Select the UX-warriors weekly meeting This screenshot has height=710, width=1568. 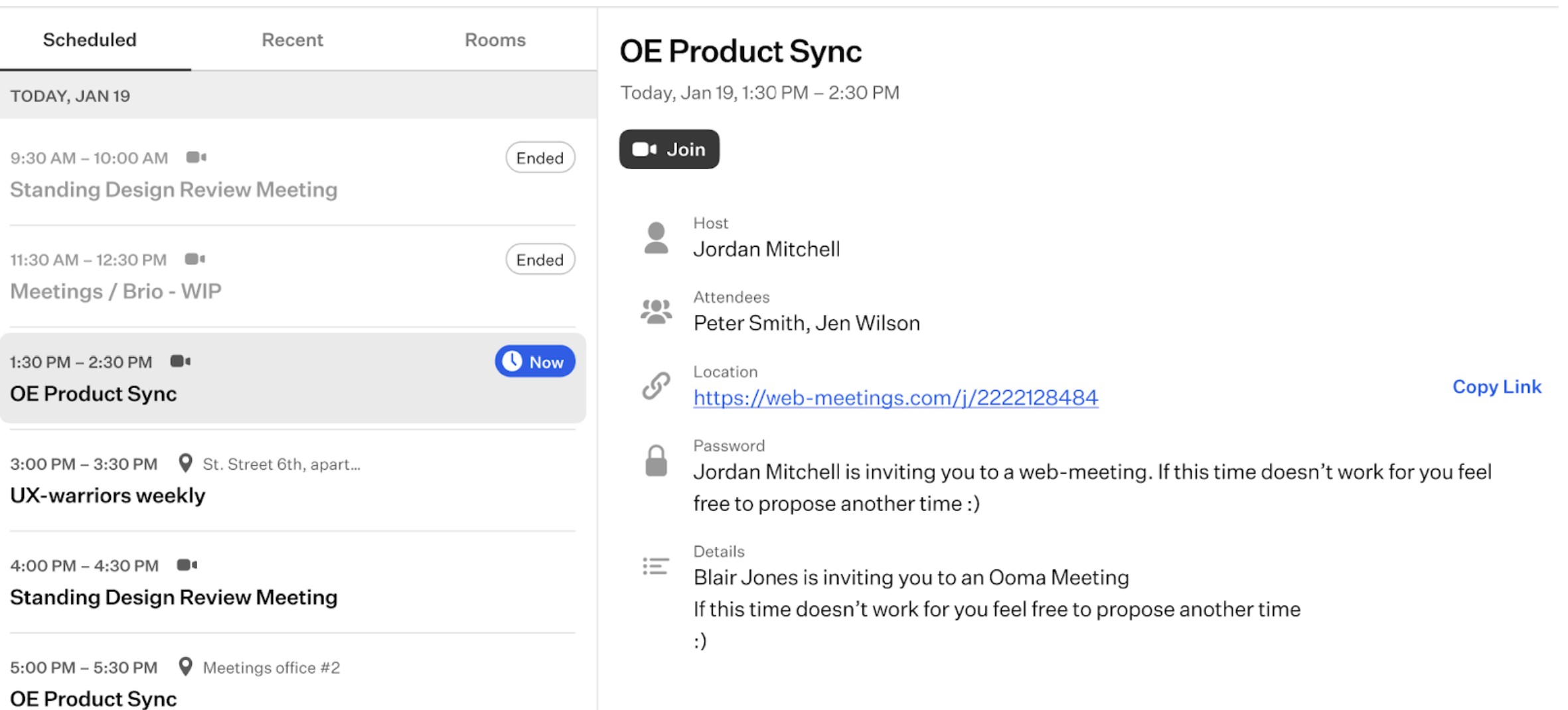[293, 479]
